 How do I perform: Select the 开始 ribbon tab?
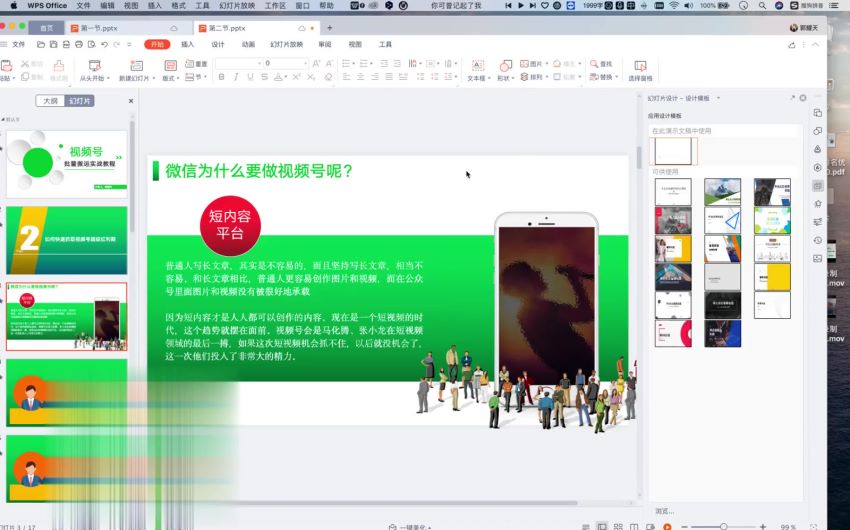(157, 44)
